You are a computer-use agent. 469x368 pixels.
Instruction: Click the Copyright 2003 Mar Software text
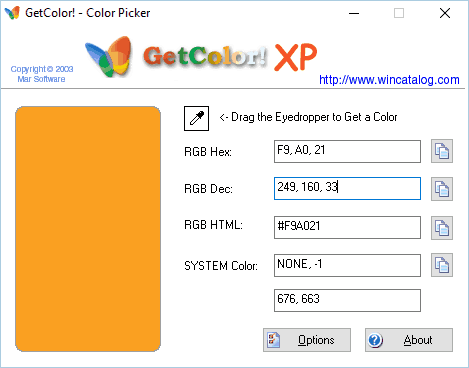(x=42, y=74)
